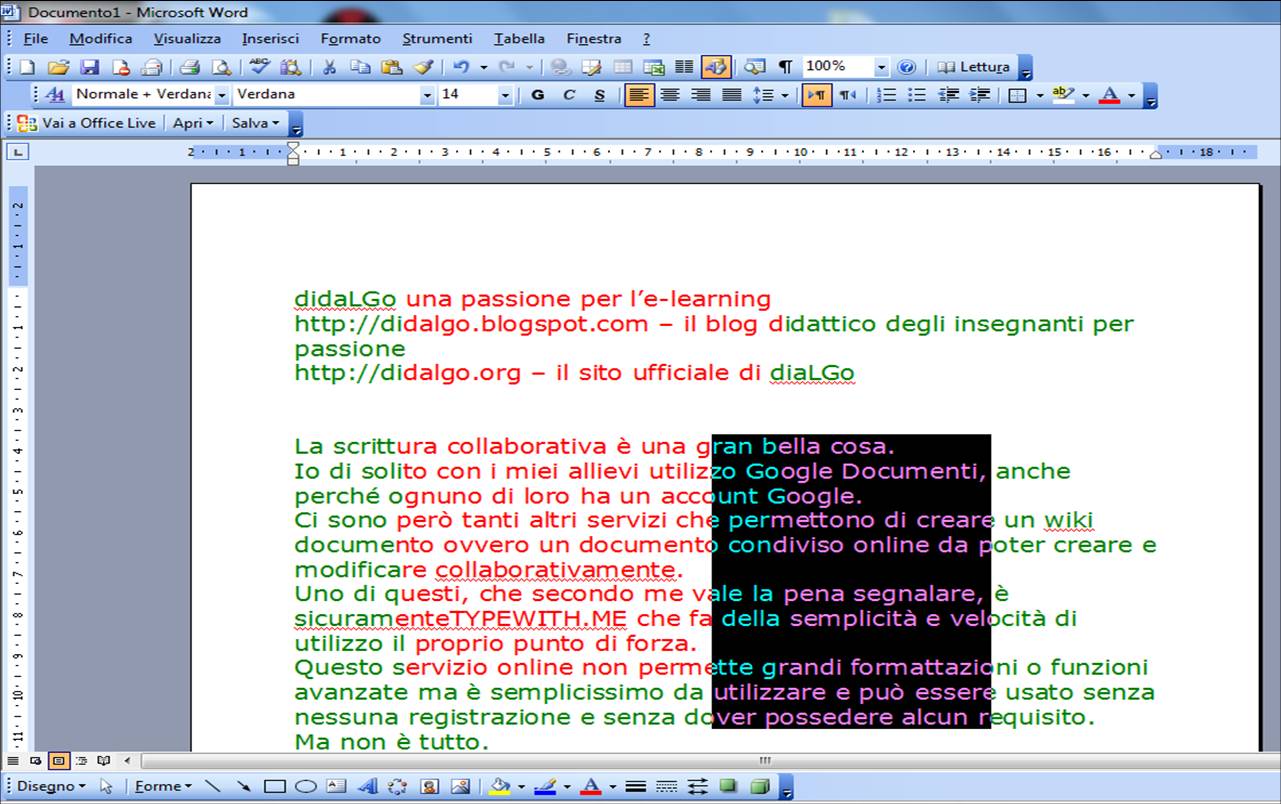Expand the borders dropdown arrow
This screenshot has height=804, width=1281.
pyautogui.click(x=1039, y=95)
